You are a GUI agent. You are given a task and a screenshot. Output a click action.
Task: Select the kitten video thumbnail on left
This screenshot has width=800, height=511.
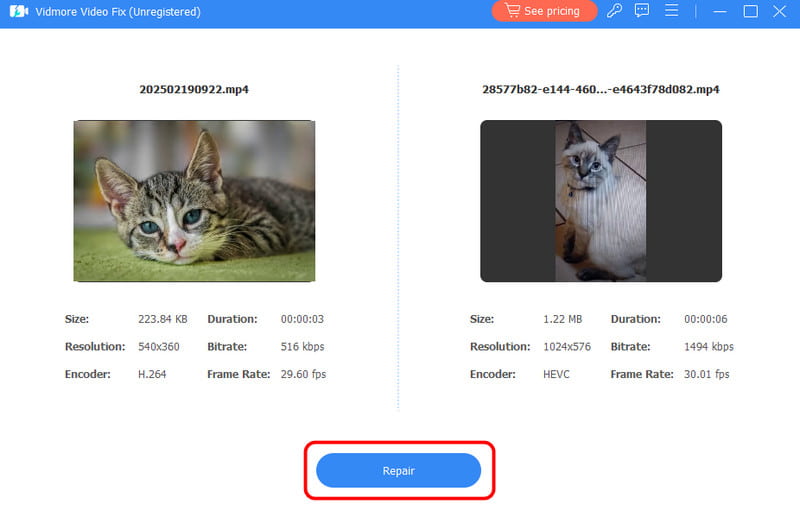(194, 201)
